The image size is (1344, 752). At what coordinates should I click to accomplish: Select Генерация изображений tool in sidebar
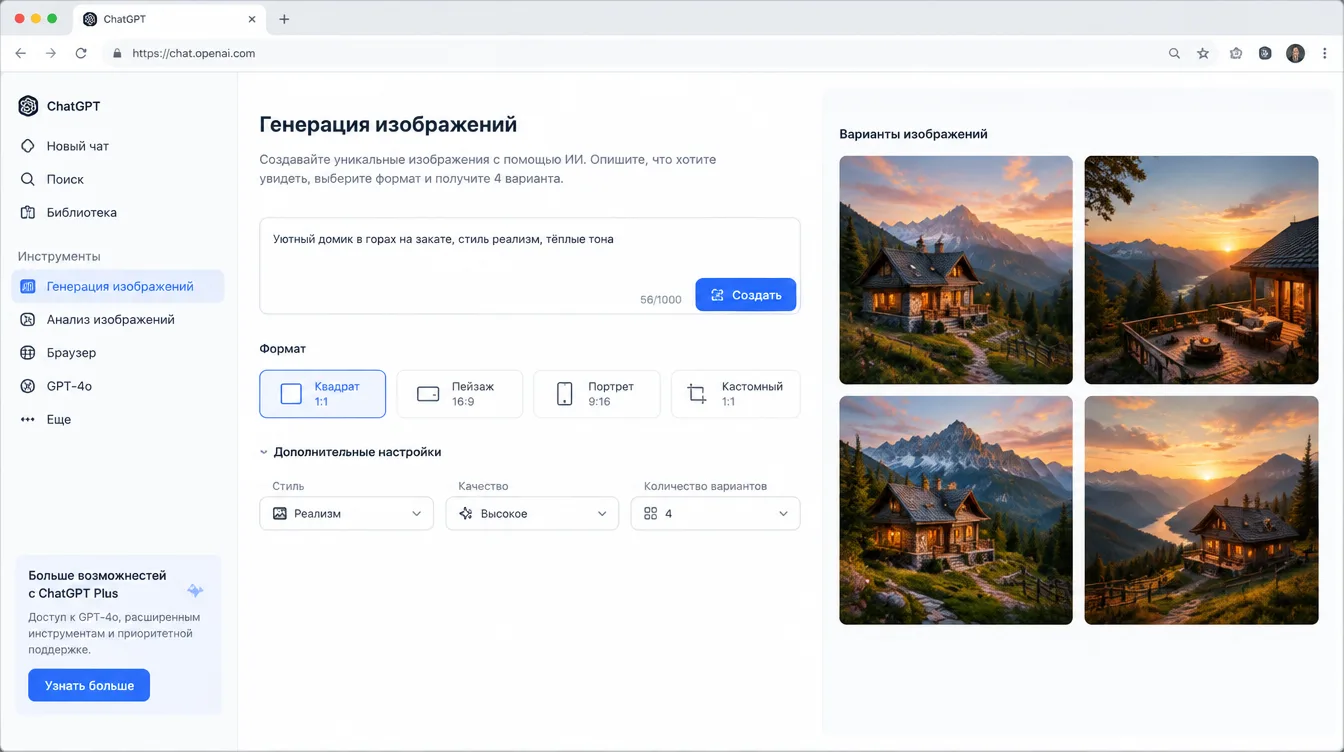coord(118,286)
